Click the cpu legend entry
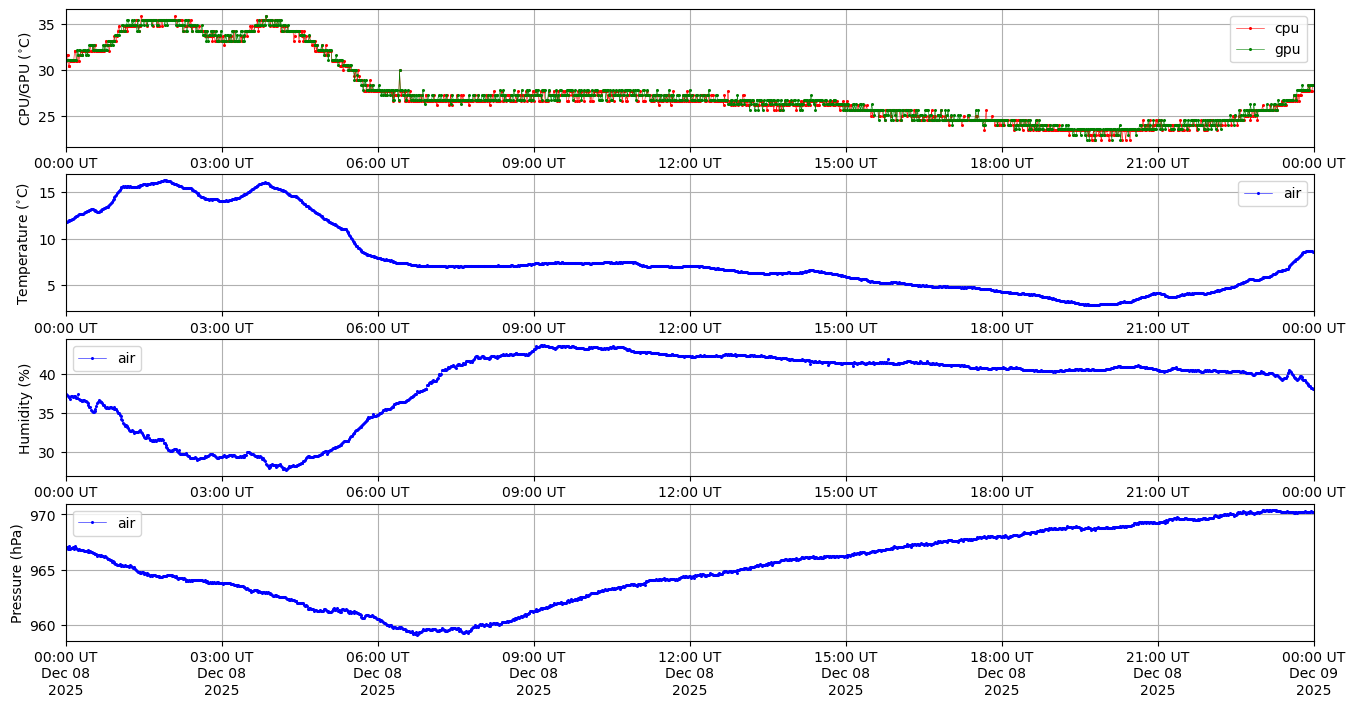The image size is (1355, 707). click(x=1285, y=28)
